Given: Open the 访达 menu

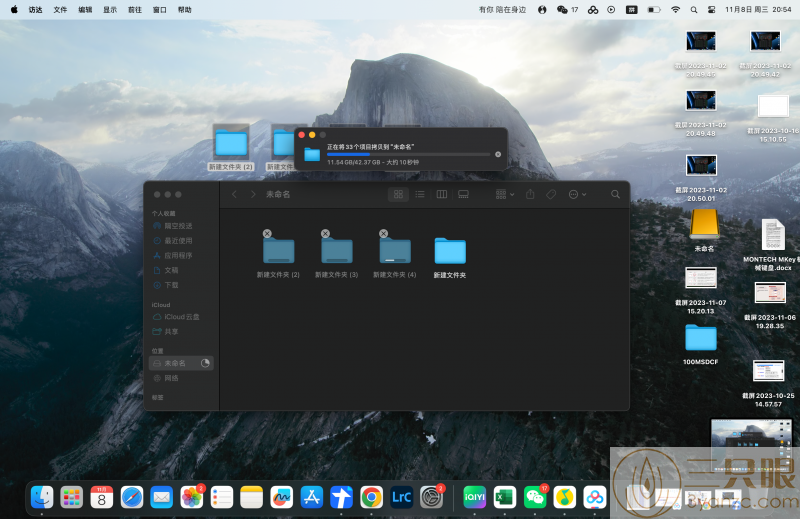Looking at the screenshot, I should pyautogui.click(x=36, y=10).
